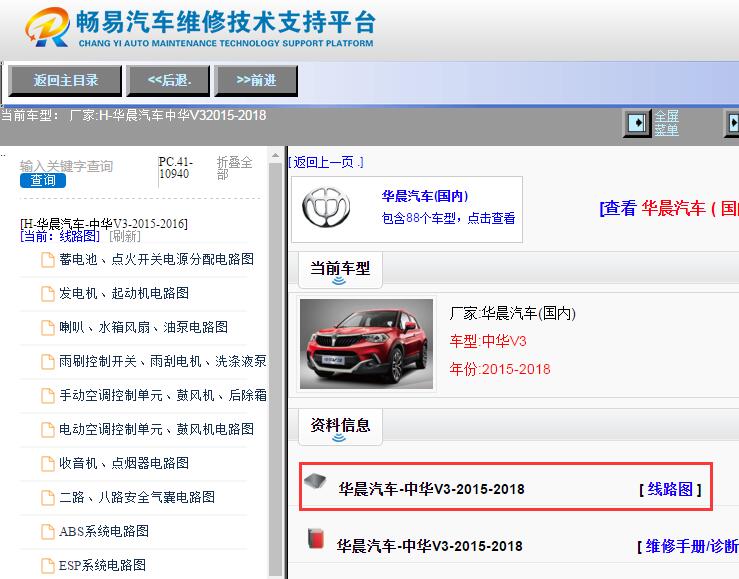Select the 资料信息 tab
The image size is (739, 579).
(340, 426)
